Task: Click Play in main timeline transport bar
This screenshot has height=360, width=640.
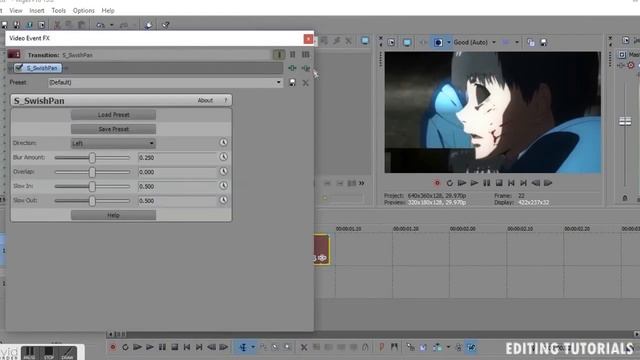Action: [x=150, y=347]
